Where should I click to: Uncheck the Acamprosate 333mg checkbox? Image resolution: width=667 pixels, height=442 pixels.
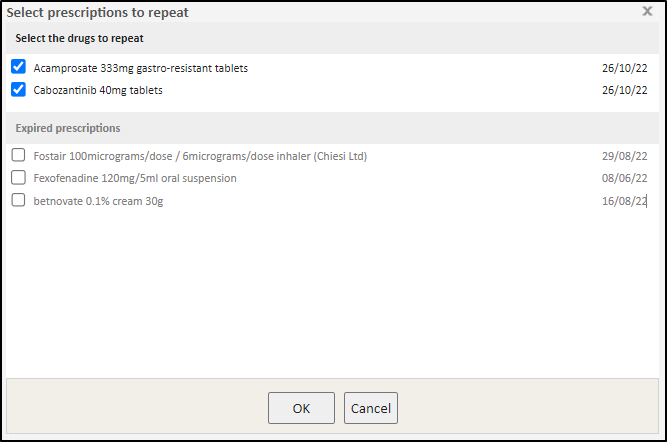pos(18,67)
